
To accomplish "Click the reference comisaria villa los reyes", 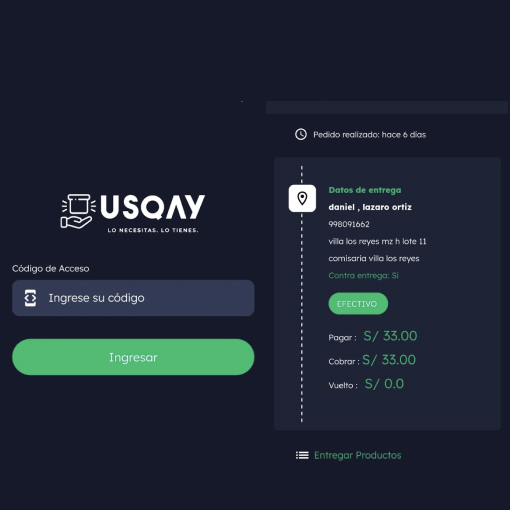I will click(374, 258).
